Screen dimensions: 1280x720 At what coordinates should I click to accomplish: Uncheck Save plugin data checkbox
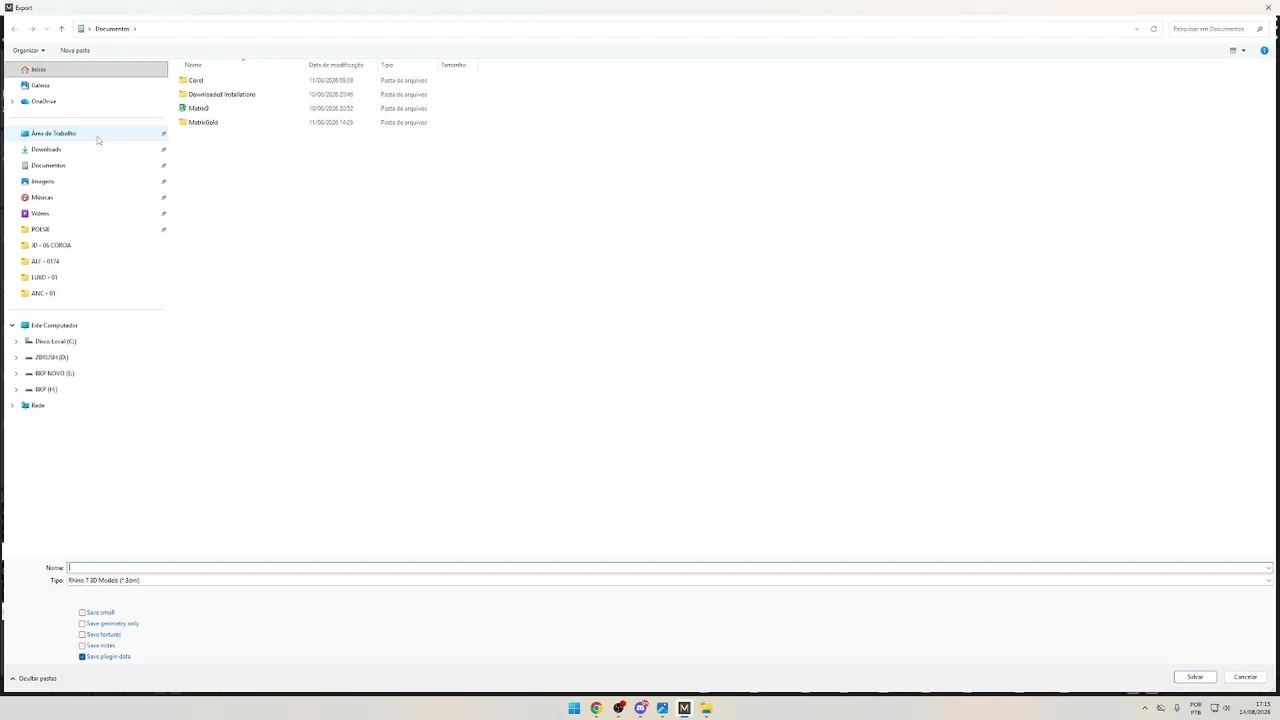(x=82, y=656)
